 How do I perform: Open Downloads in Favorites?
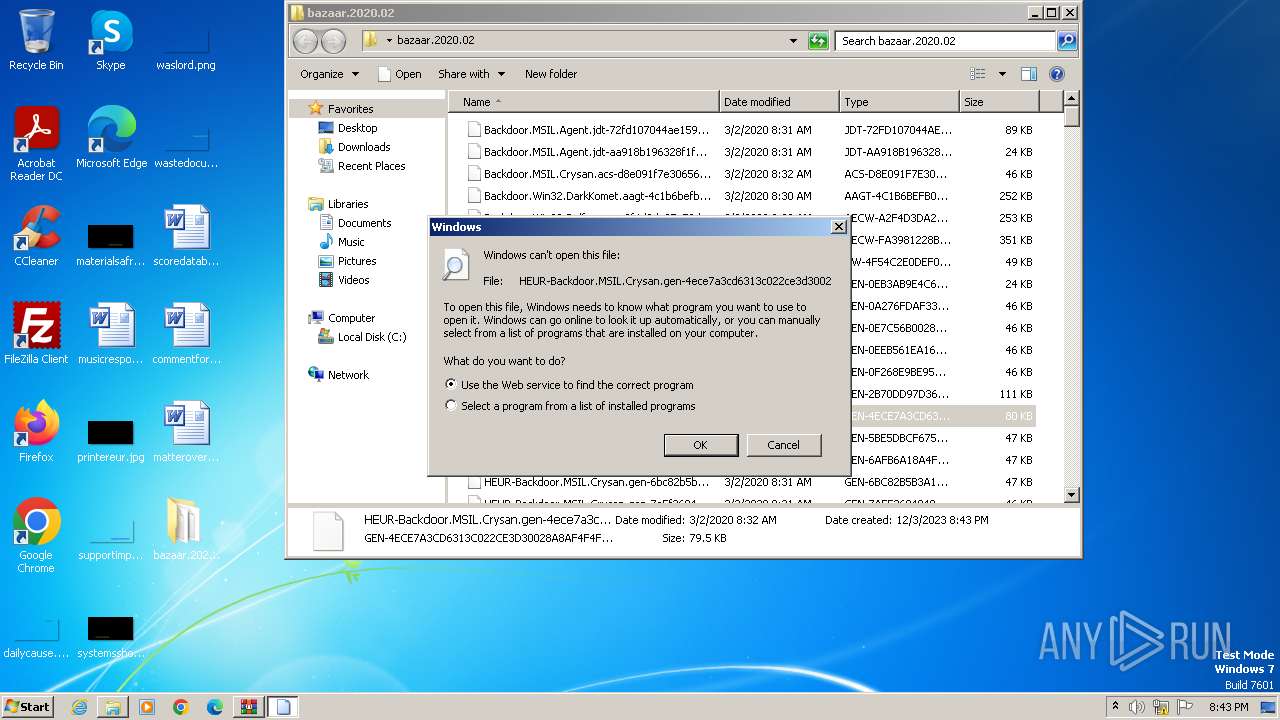point(364,147)
